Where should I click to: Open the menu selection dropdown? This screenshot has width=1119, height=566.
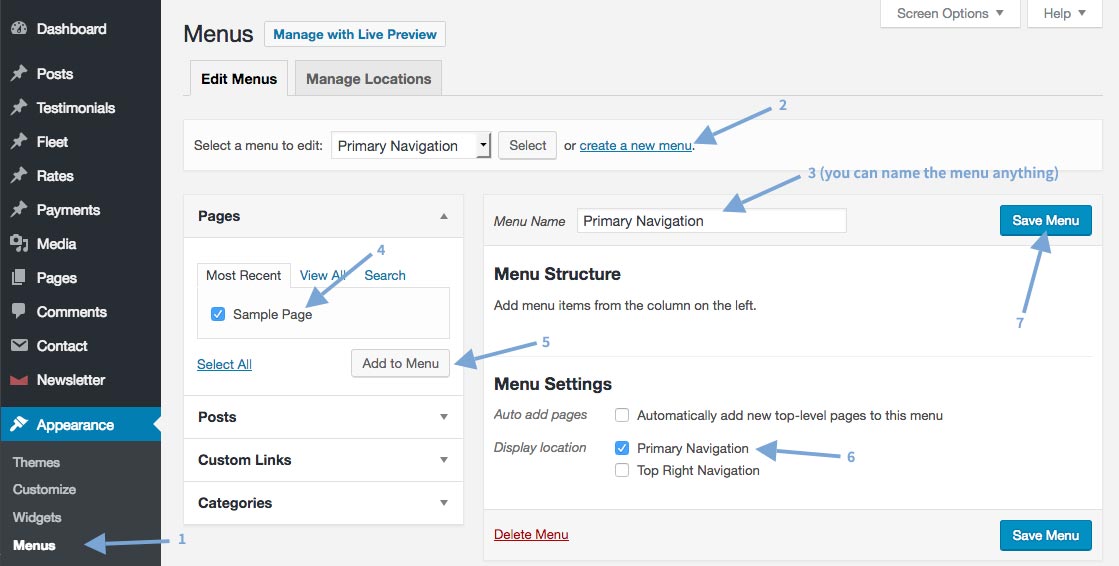[x=411, y=146]
